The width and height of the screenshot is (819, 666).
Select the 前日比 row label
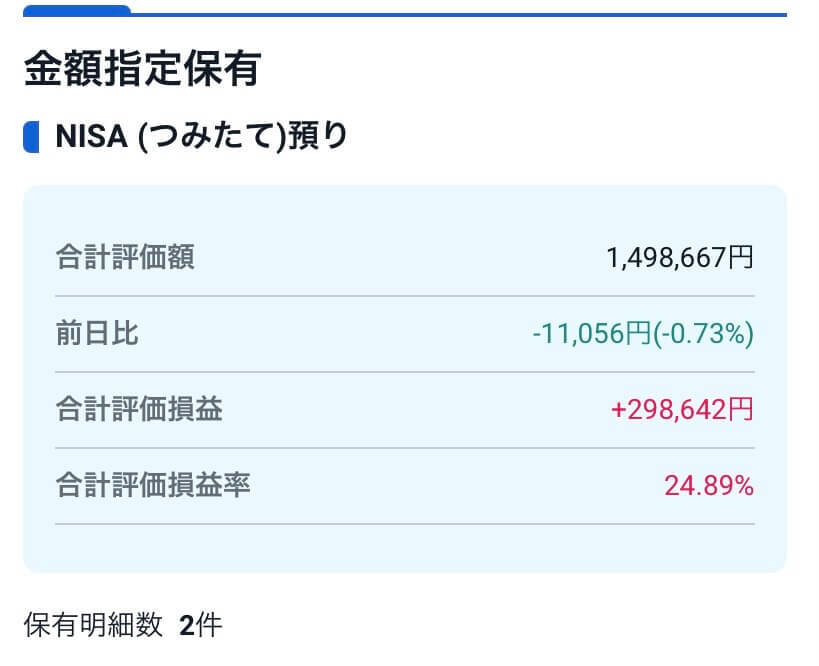pos(97,334)
